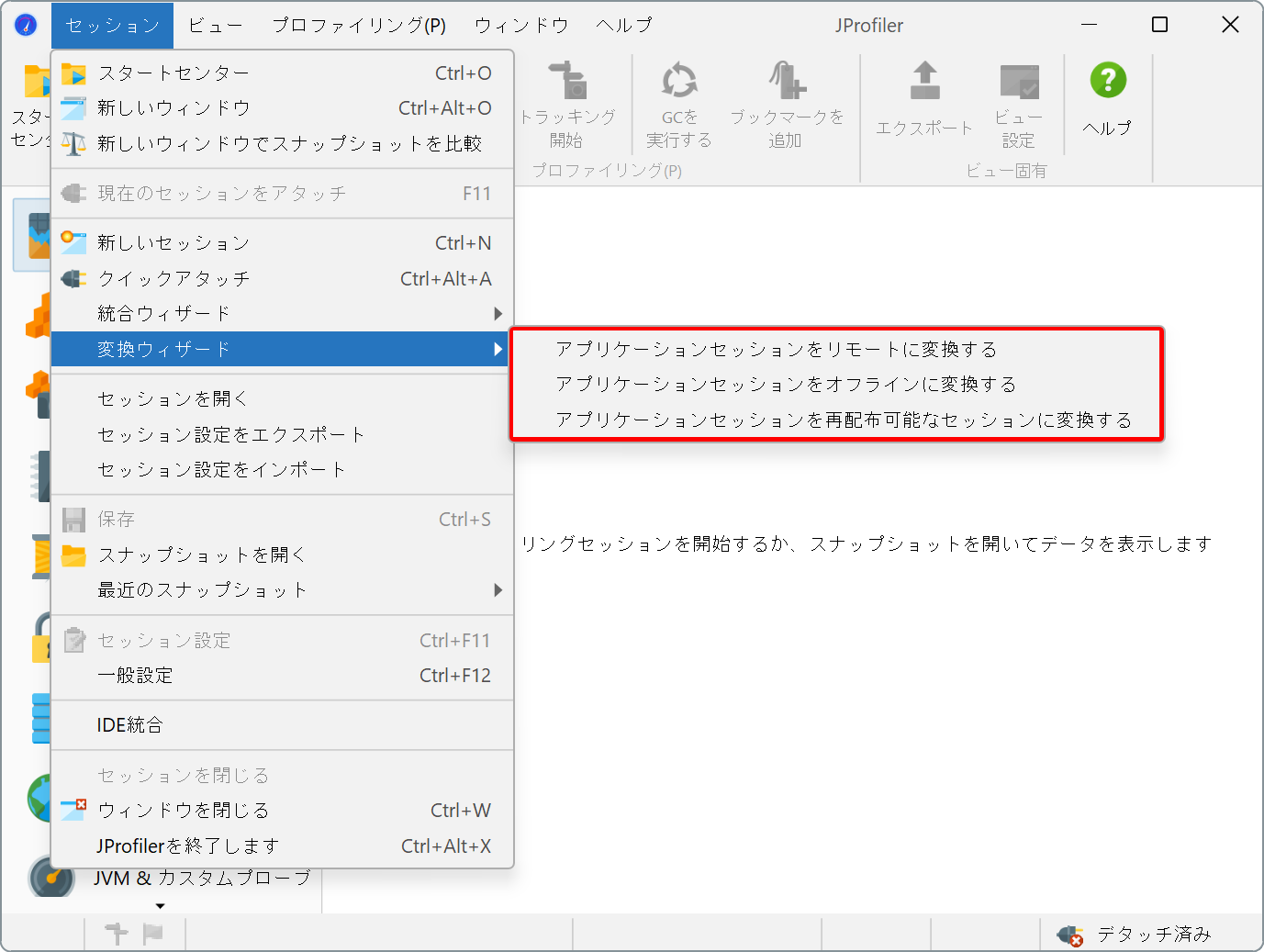Click the 新しいウィンドウ window icon

pyautogui.click(x=73, y=108)
